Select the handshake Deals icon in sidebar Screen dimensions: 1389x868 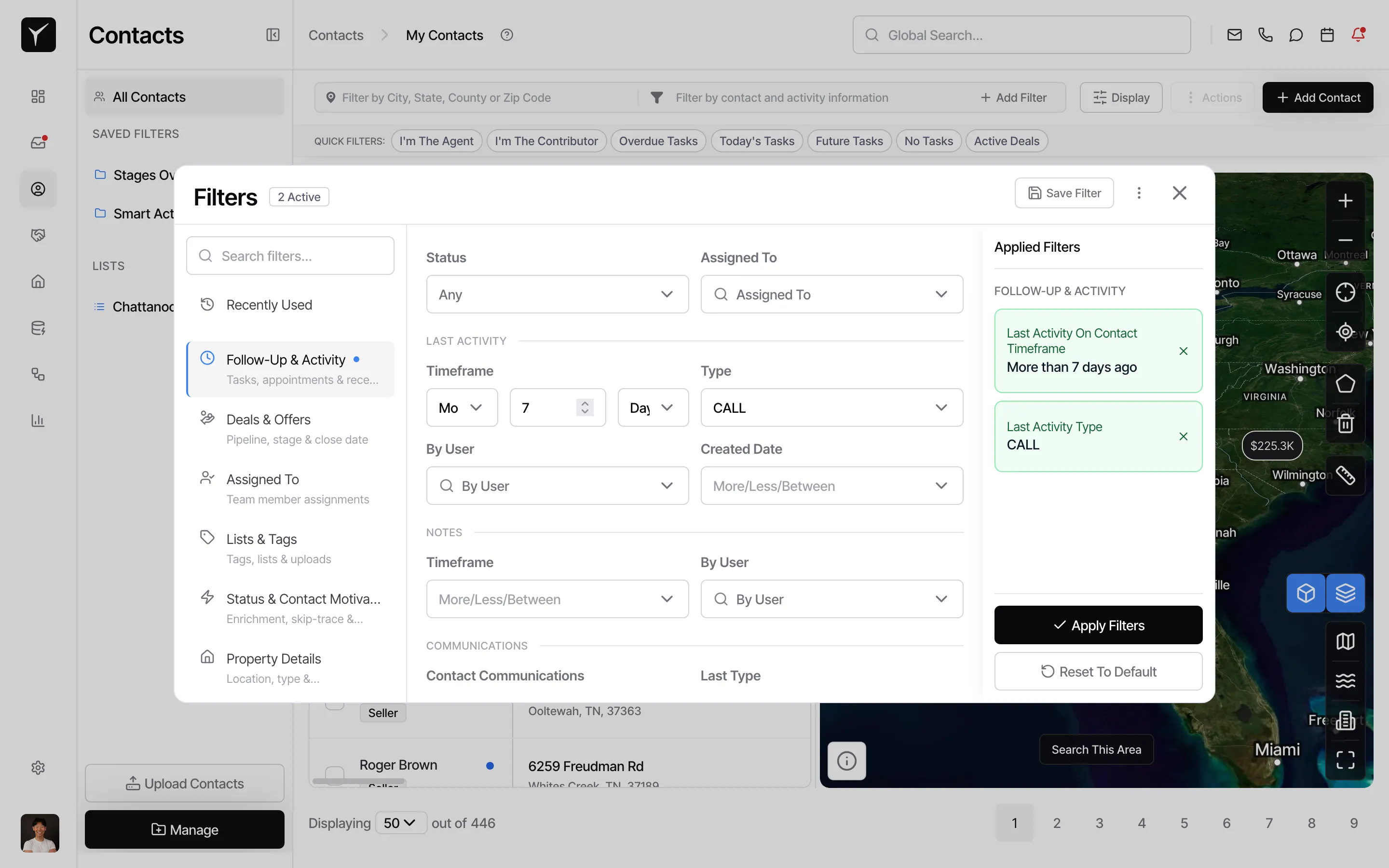point(39,235)
